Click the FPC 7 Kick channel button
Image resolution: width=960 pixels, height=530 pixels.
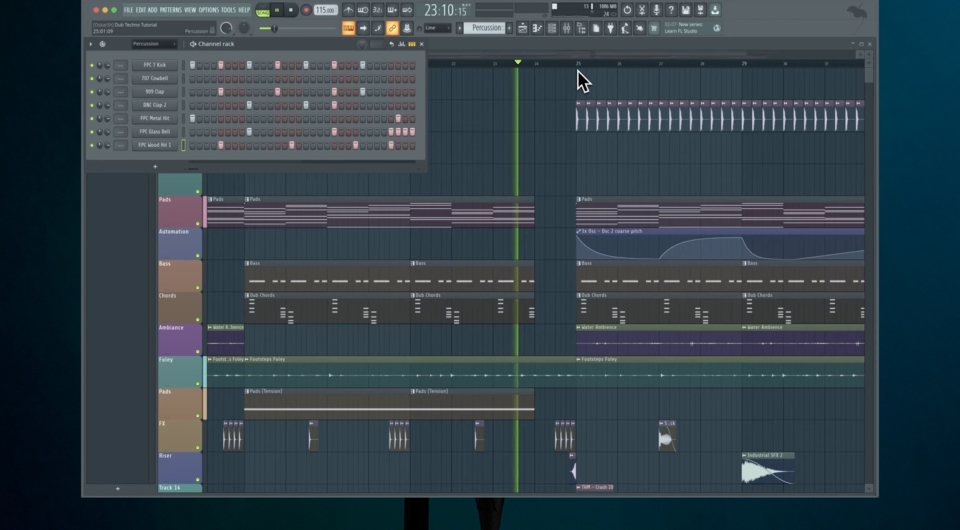pos(155,65)
